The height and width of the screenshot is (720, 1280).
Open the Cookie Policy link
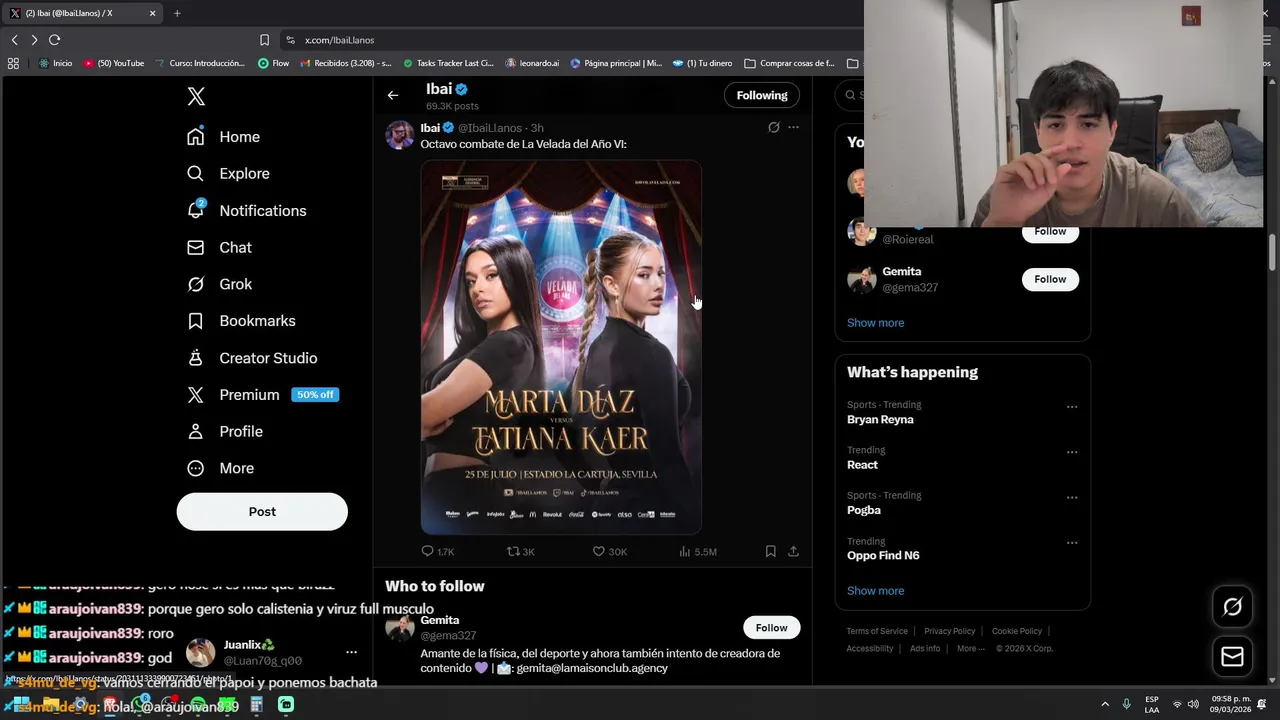coord(1017,631)
